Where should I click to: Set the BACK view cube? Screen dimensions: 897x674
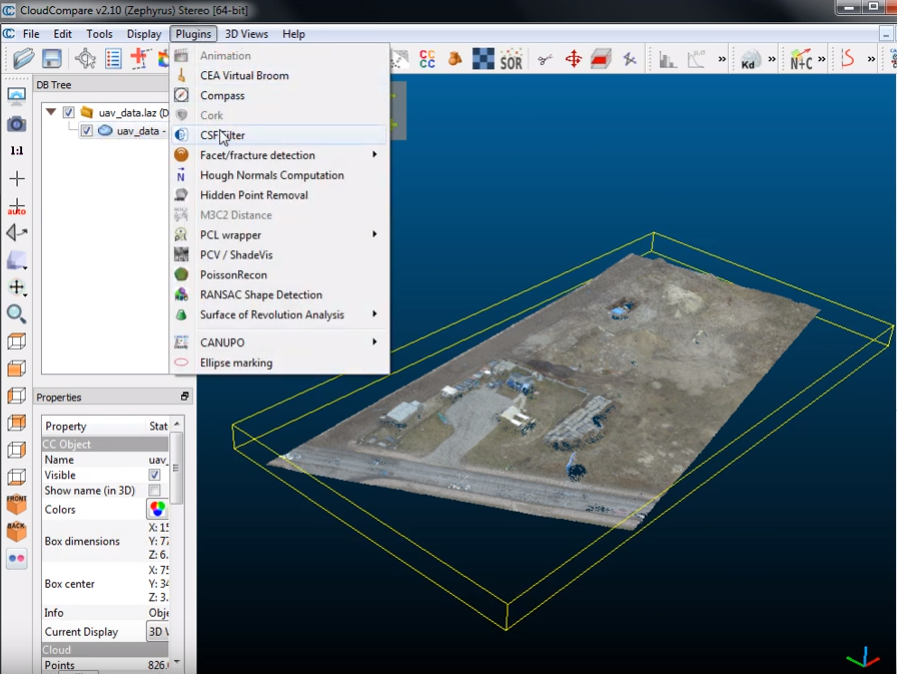[x=17, y=532]
